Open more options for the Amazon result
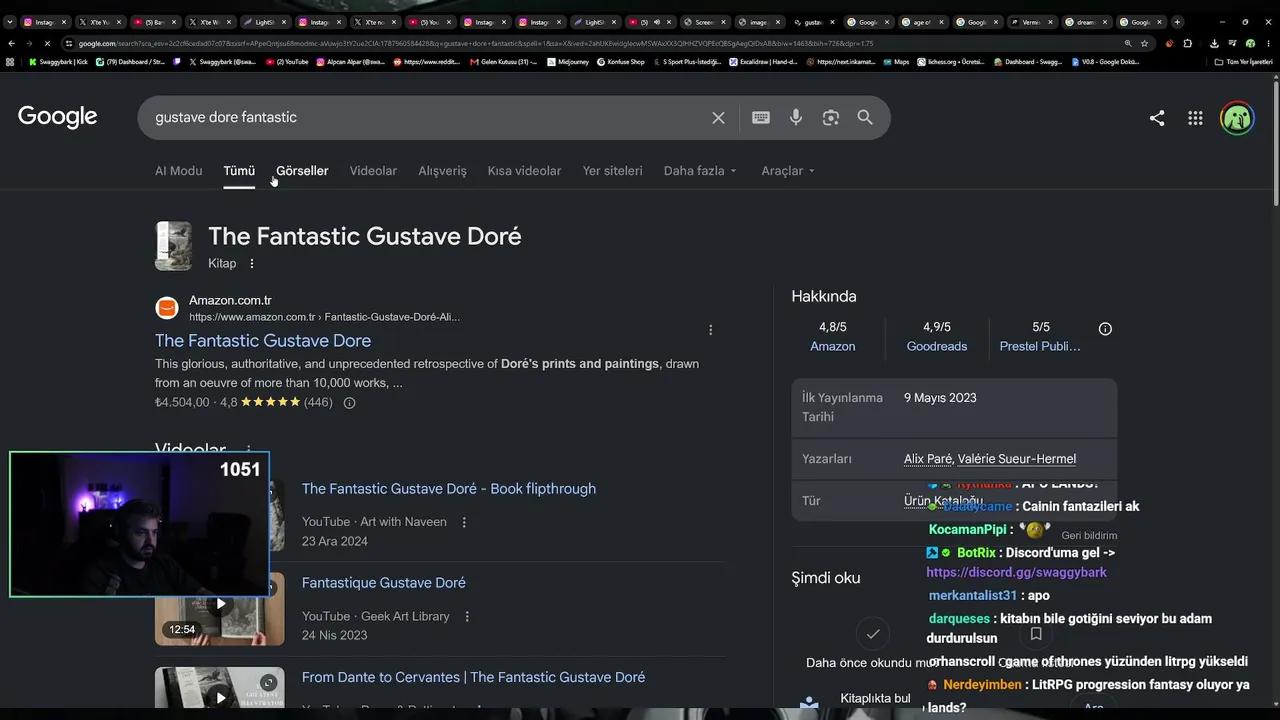 click(711, 330)
